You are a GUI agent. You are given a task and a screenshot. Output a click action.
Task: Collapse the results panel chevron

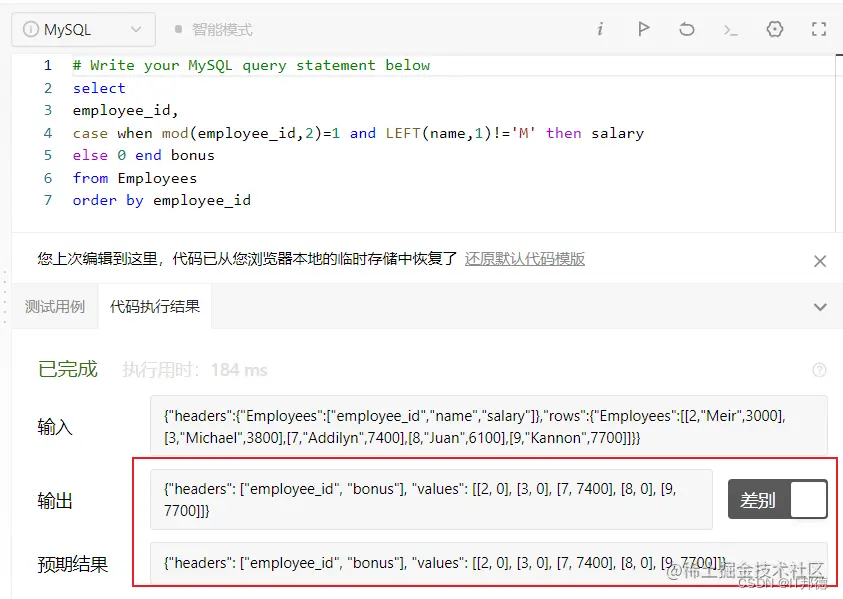pyautogui.click(x=820, y=307)
